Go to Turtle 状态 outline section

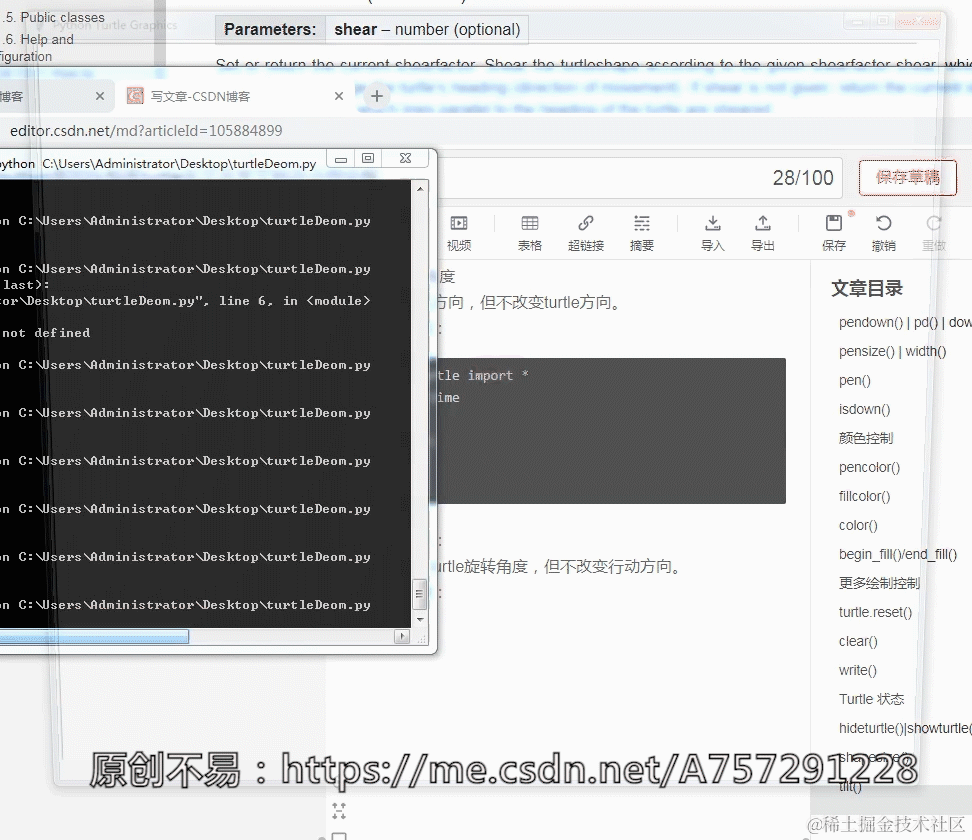point(871,699)
